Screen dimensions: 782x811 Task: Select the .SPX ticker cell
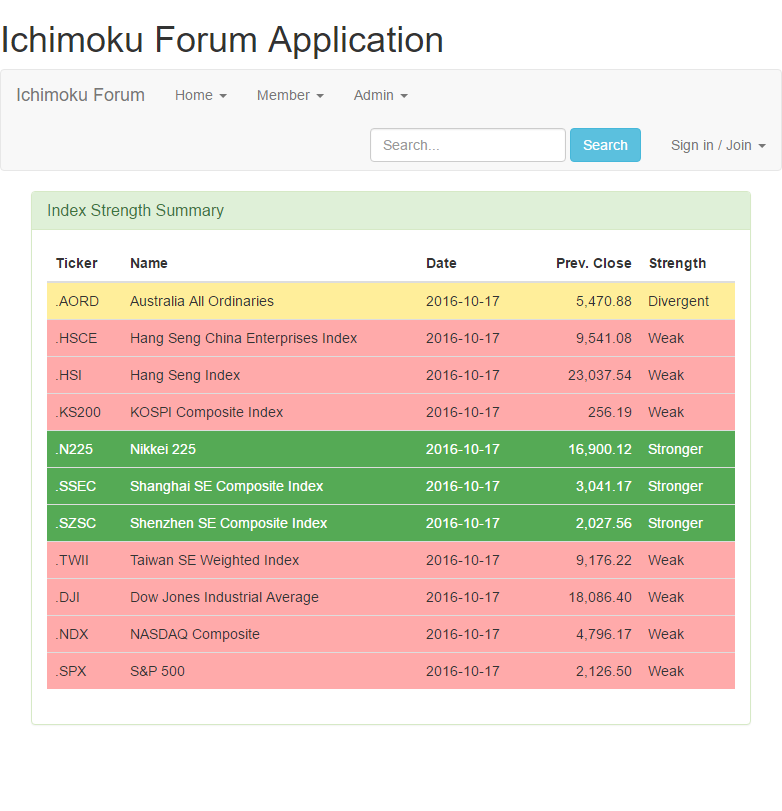(x=71, y=671)
